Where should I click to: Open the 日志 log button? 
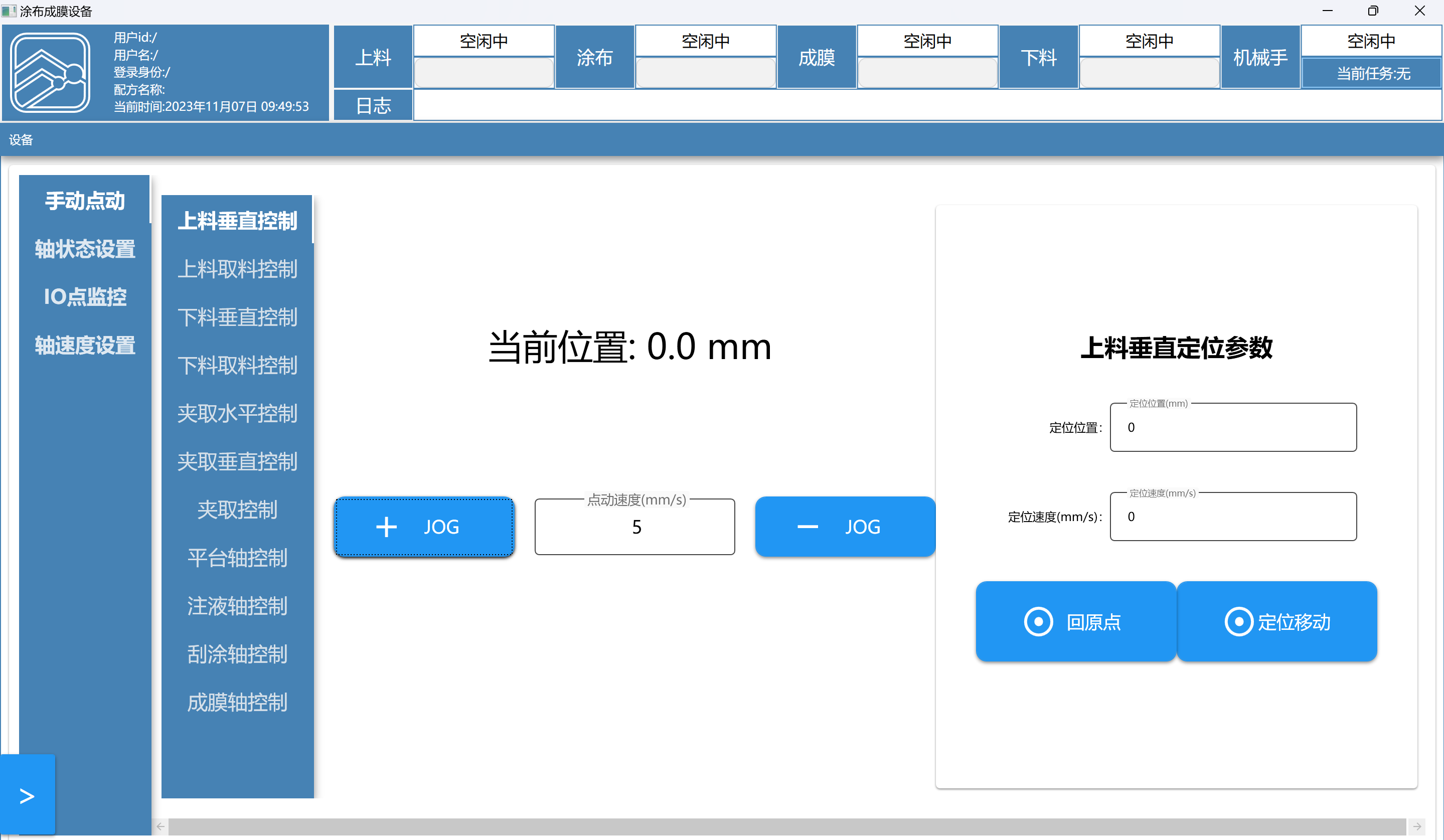click(373, 105)
